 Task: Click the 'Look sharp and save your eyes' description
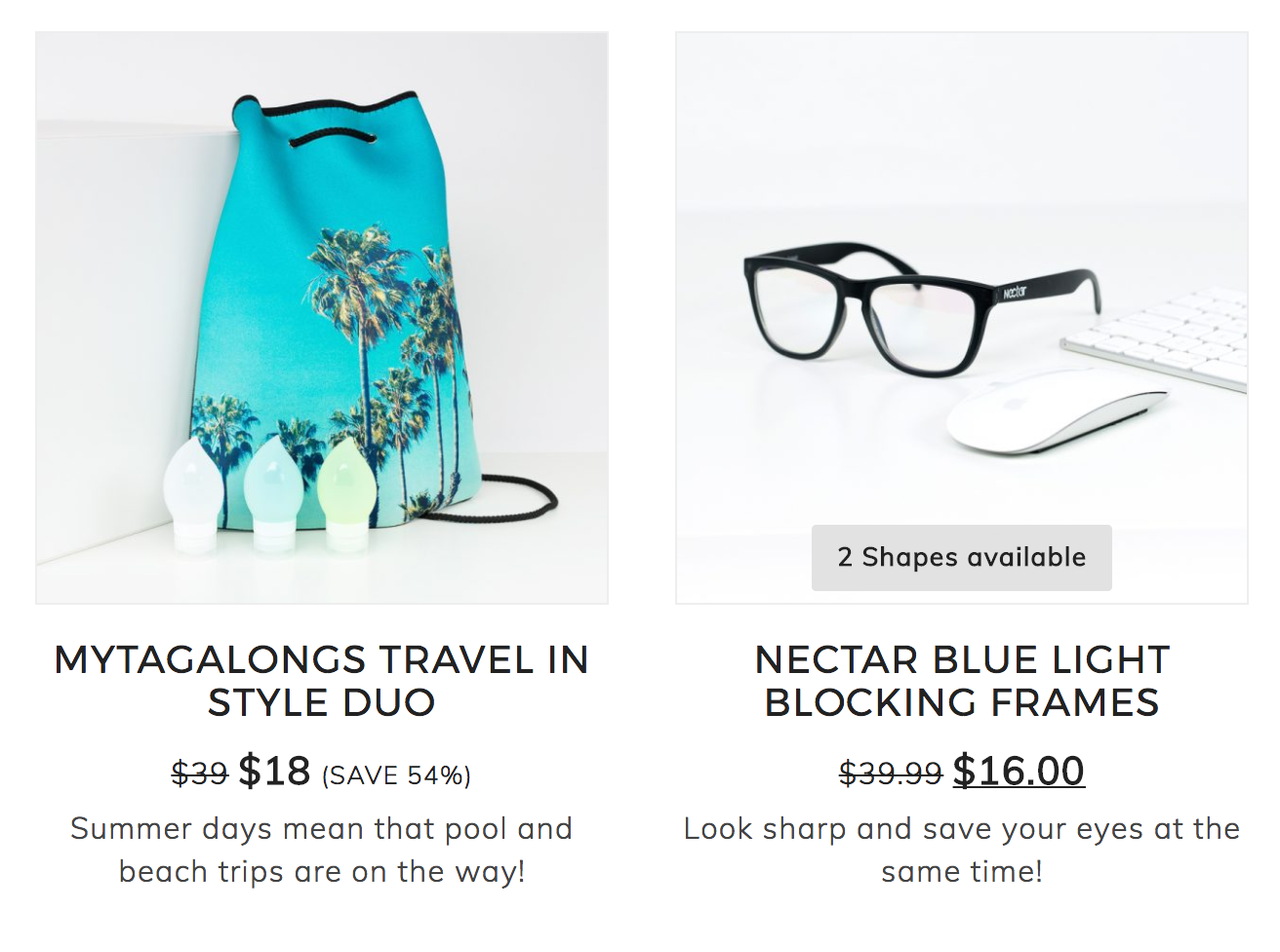pos(962,850)
